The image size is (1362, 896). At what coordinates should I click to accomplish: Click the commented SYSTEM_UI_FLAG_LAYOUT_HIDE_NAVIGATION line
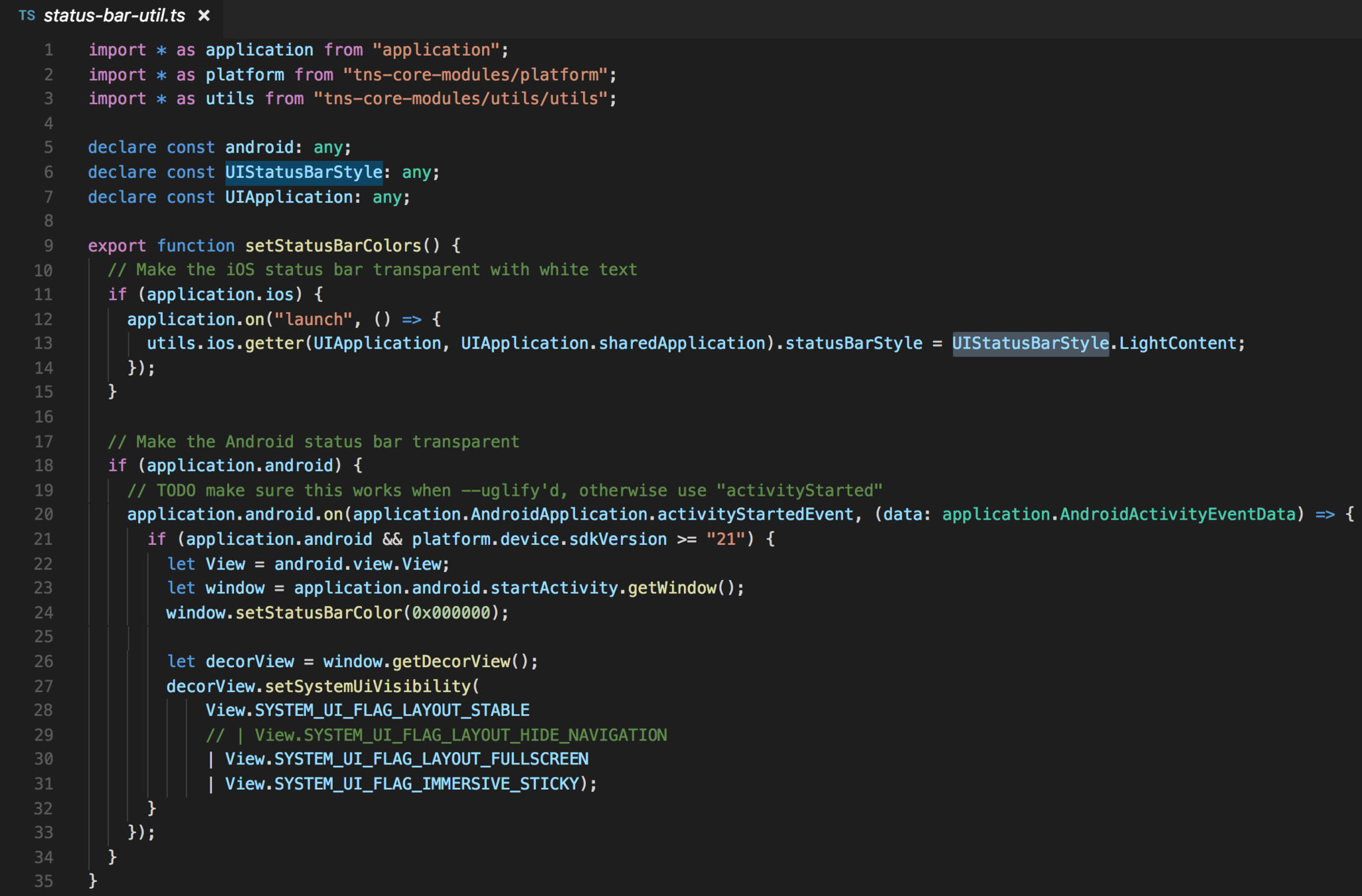click(x=436, y=735)
